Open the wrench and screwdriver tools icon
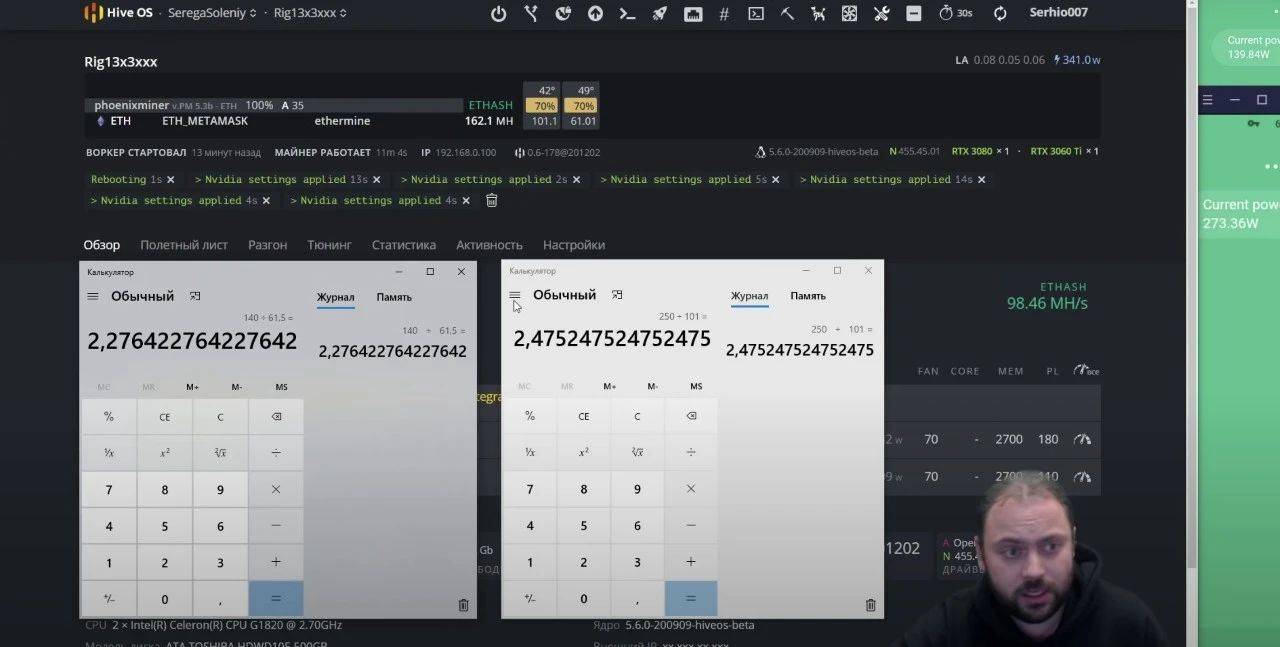 881,14
